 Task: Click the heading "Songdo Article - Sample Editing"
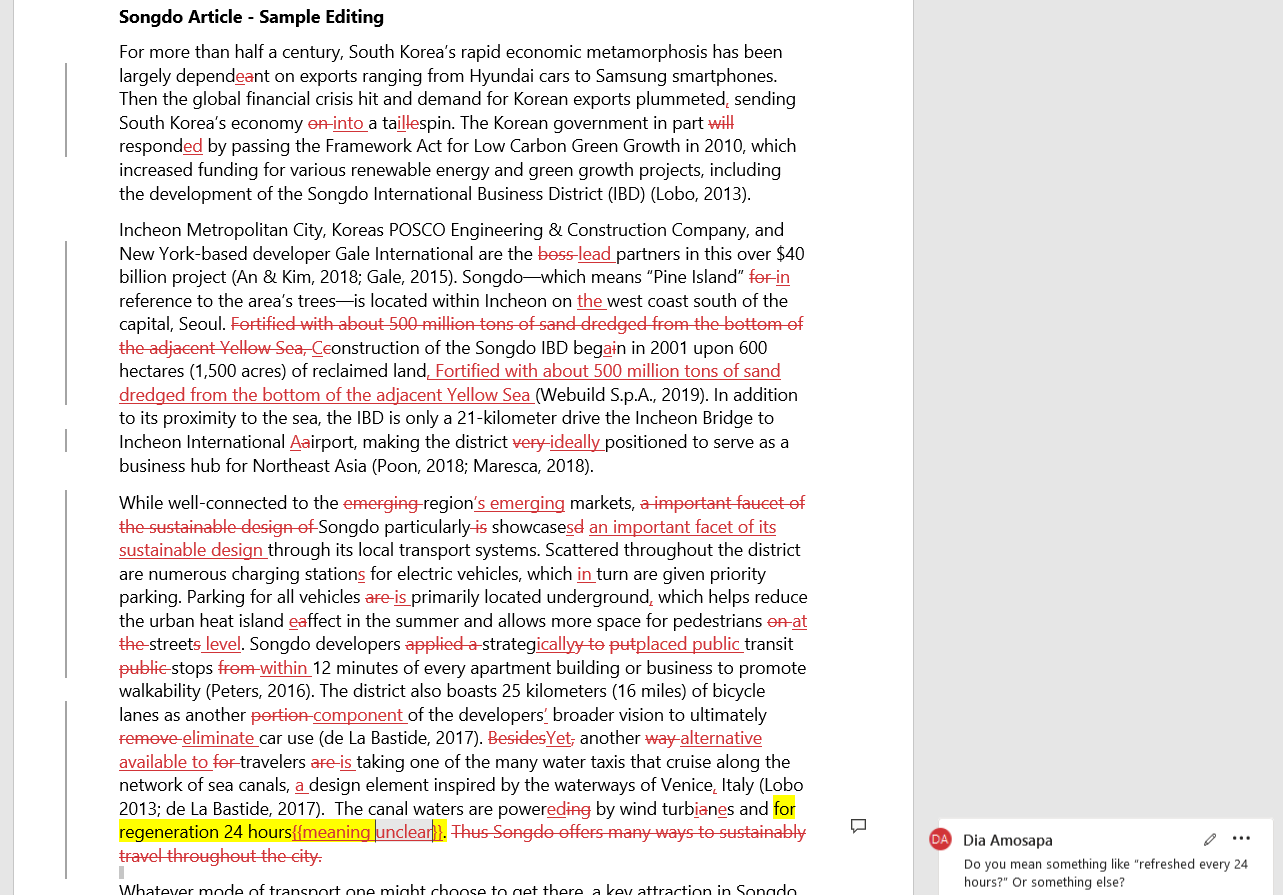(x=251, y=17)
